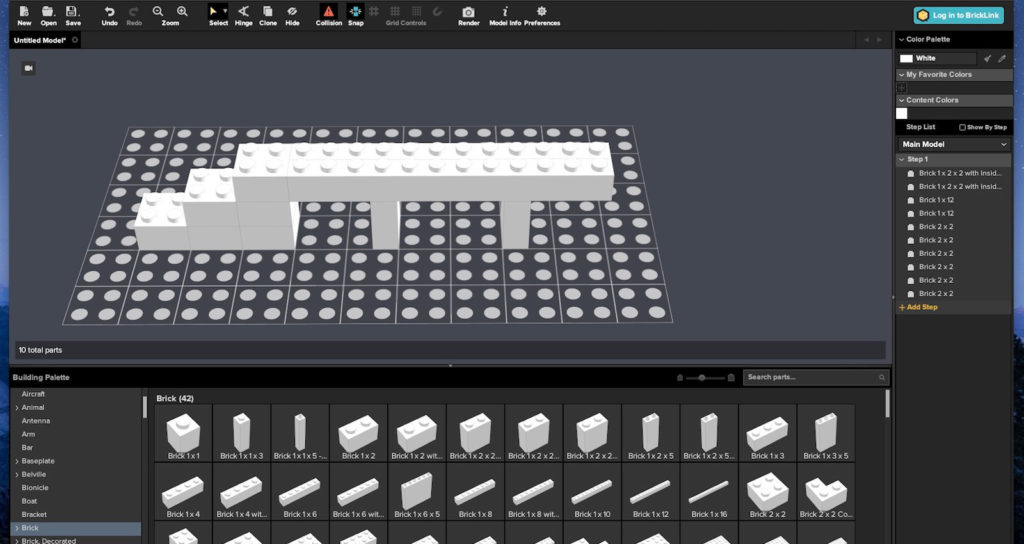Image resolution: width=1024 pixels, height=544 pixels.
Task: Enable the Show By Step checkbox
Action: coord(962,127)
